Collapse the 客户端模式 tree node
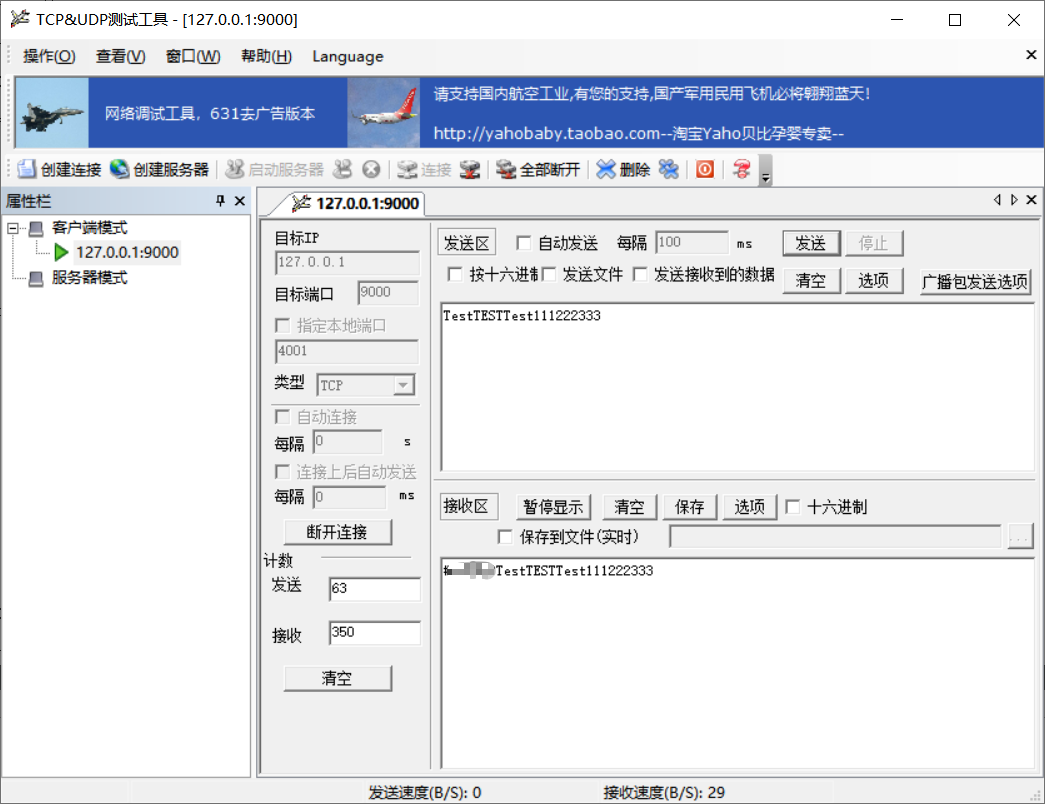 tap(13, 228)
